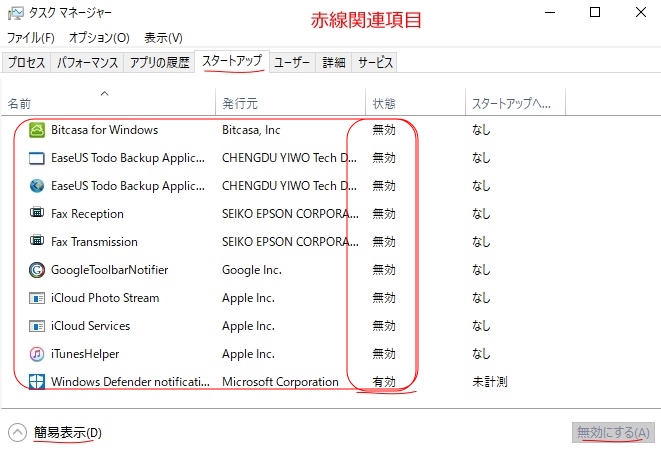The width and height of the screenshot is (661, 455).
Task: Switch to the パフォーマンス tab
Action: click(87, 62)
